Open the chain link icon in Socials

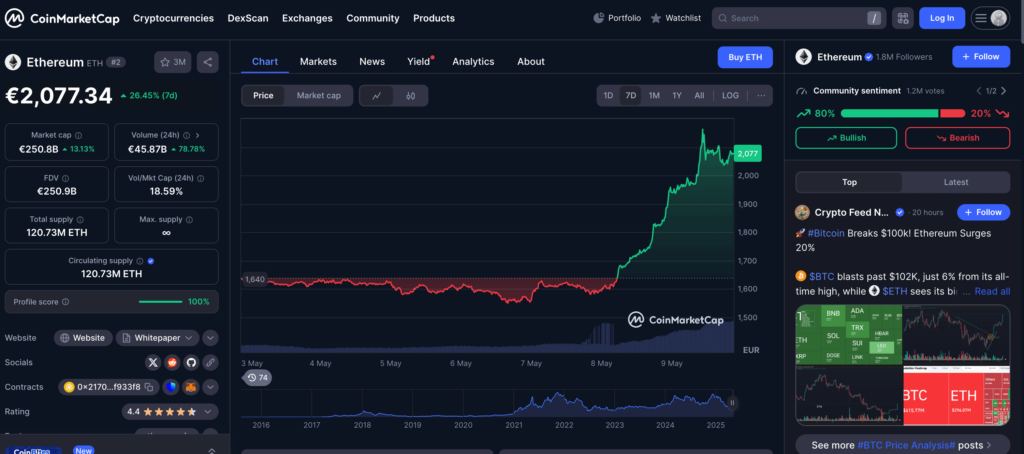pyautogui.click(x=210, y=362)
